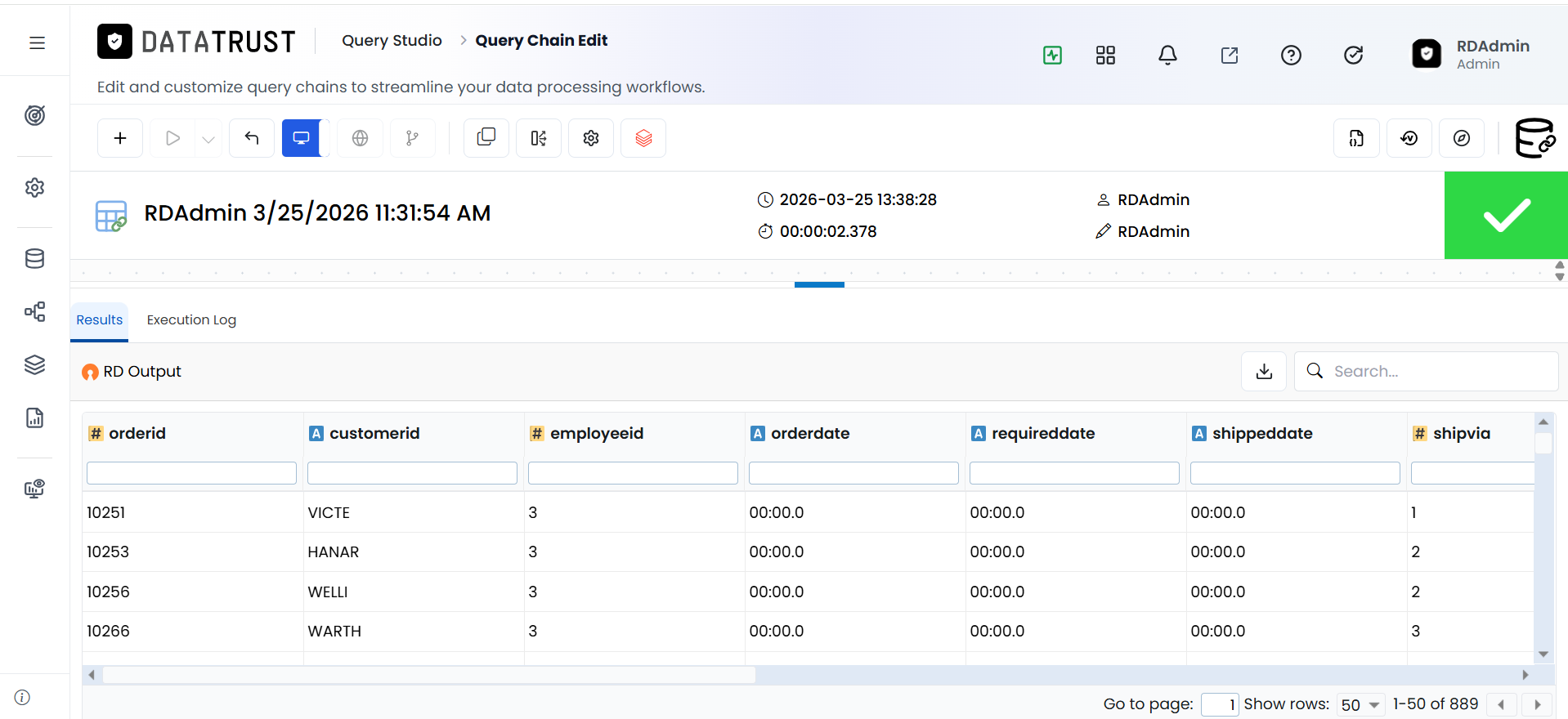1568x719 pixels.
Task: Select the customer cell WARTH
Action: 414,631
